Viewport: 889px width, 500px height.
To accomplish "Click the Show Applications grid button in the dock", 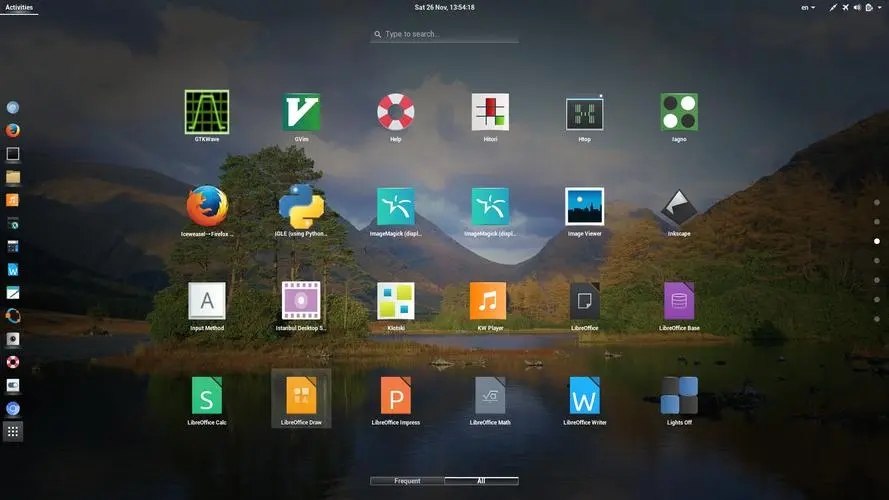I will 12,432.
